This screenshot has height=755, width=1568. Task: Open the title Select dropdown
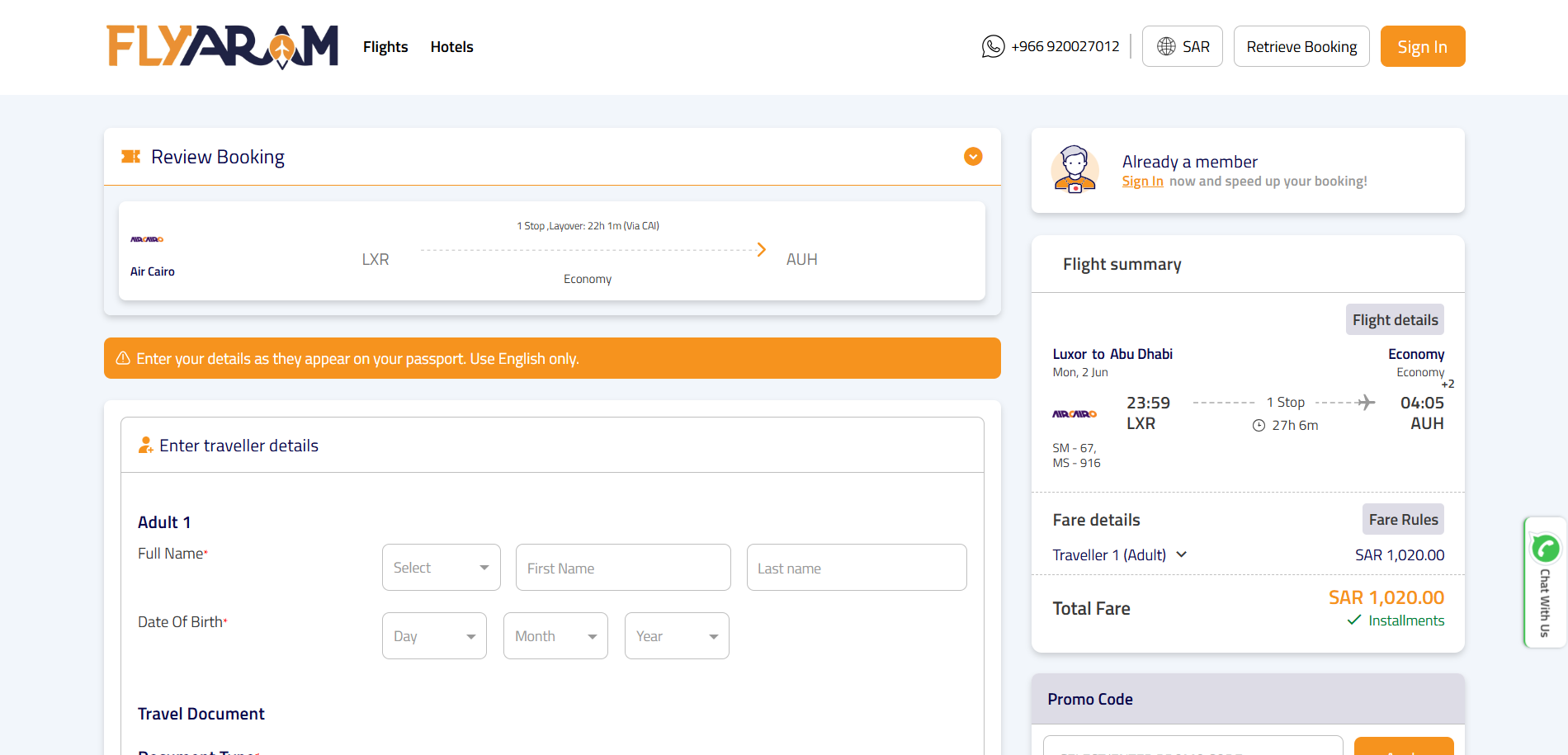click(441, 568)
